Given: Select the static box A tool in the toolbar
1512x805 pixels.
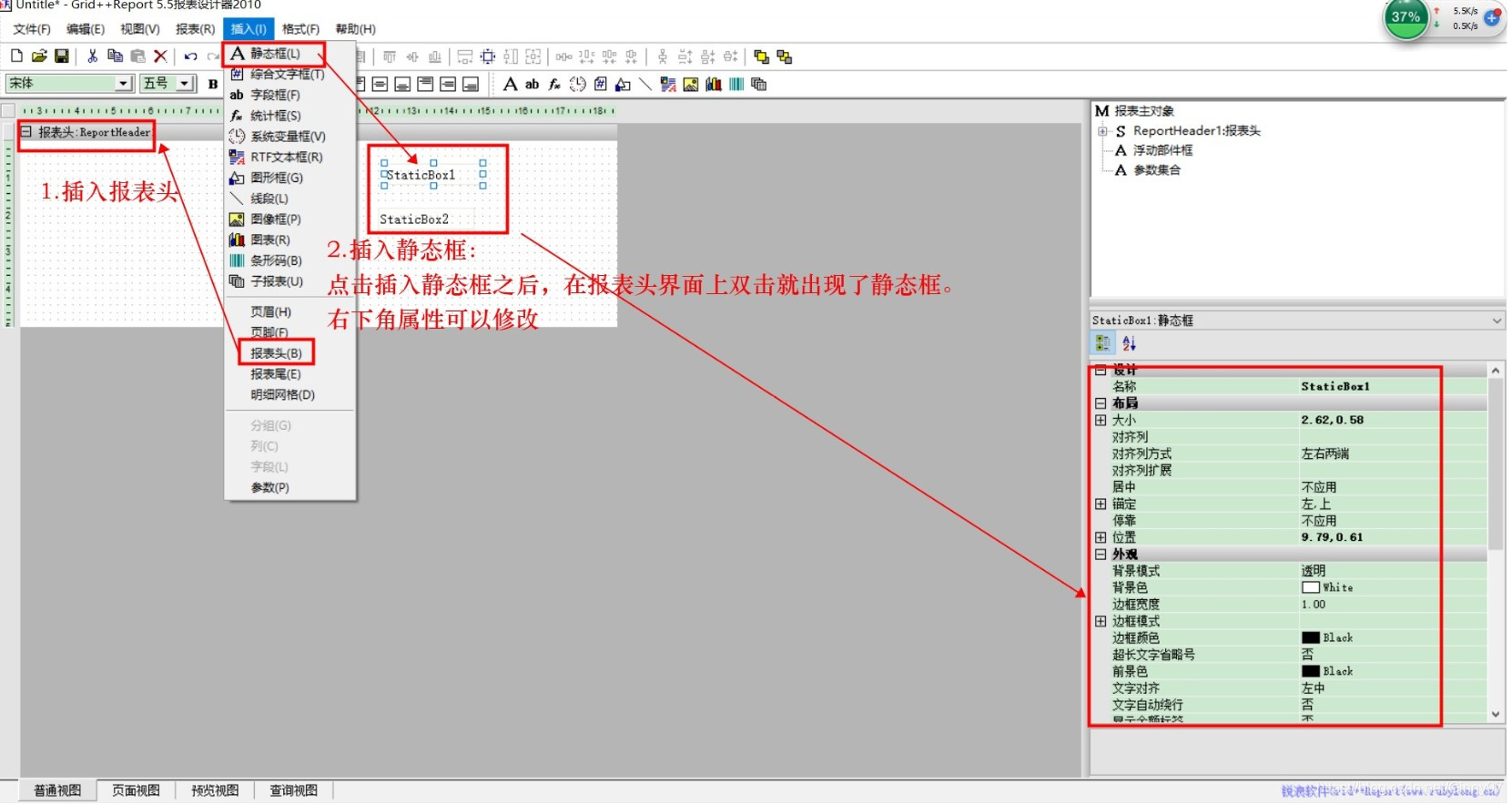Looking at the screenshot, I should (x=510, y=84).
